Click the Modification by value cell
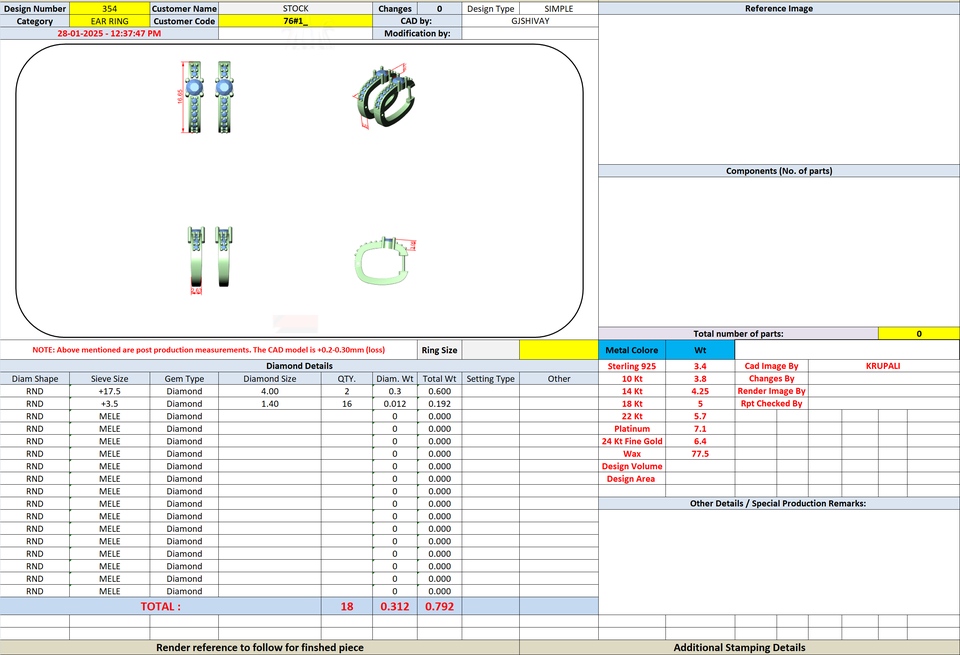Image resolution: width=960 pixels, height=655 pixels. click(530, 34)
